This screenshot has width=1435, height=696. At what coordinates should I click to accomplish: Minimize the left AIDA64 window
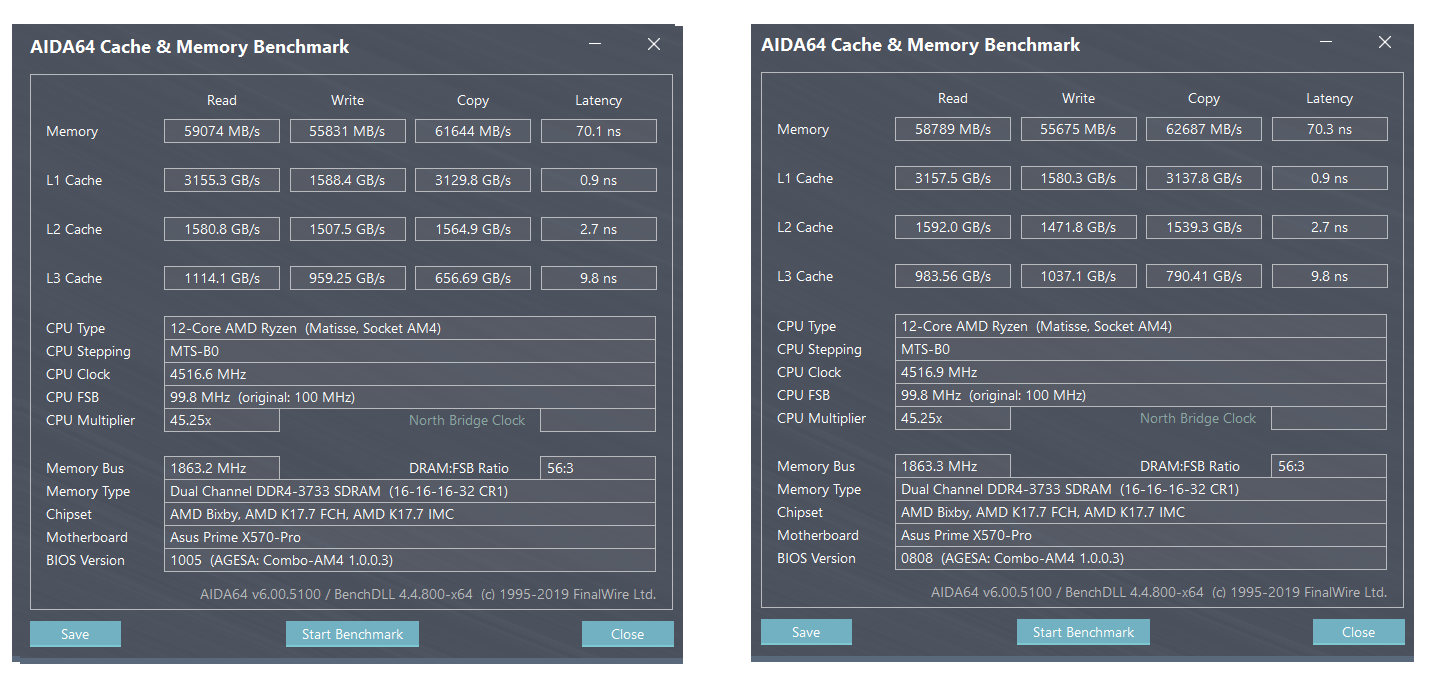pyautogui.click(x=595, y=45)
